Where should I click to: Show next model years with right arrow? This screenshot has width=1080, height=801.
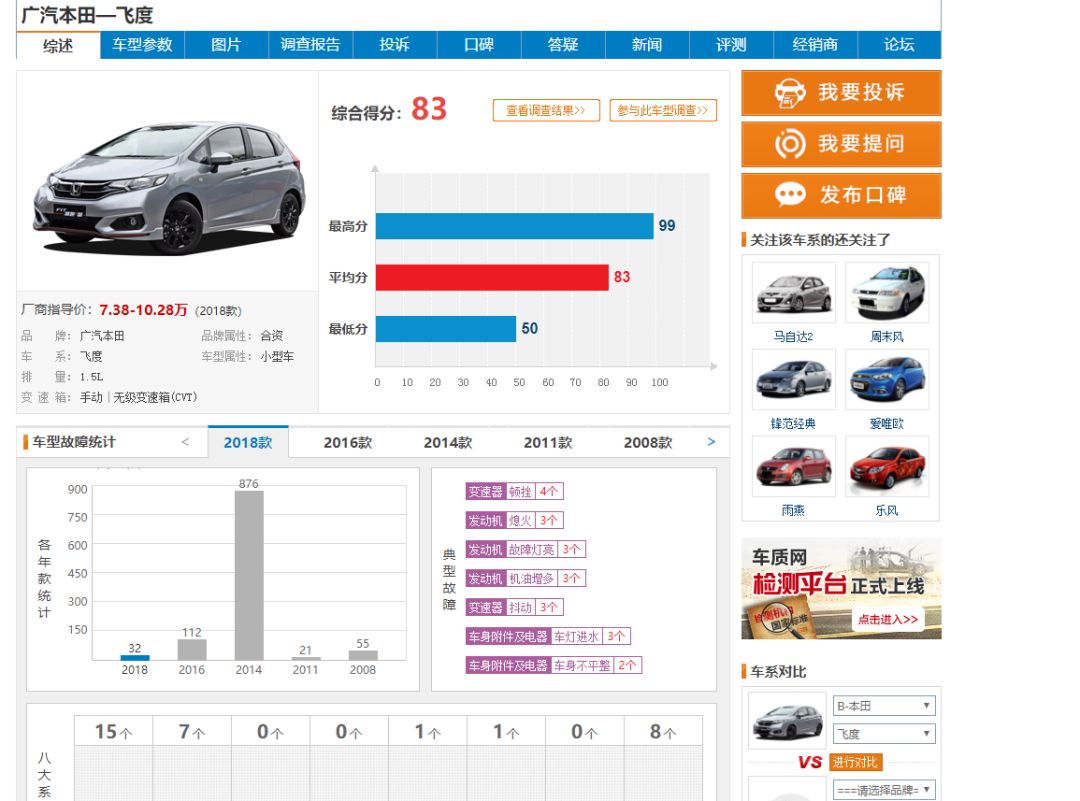click(711, 442)
